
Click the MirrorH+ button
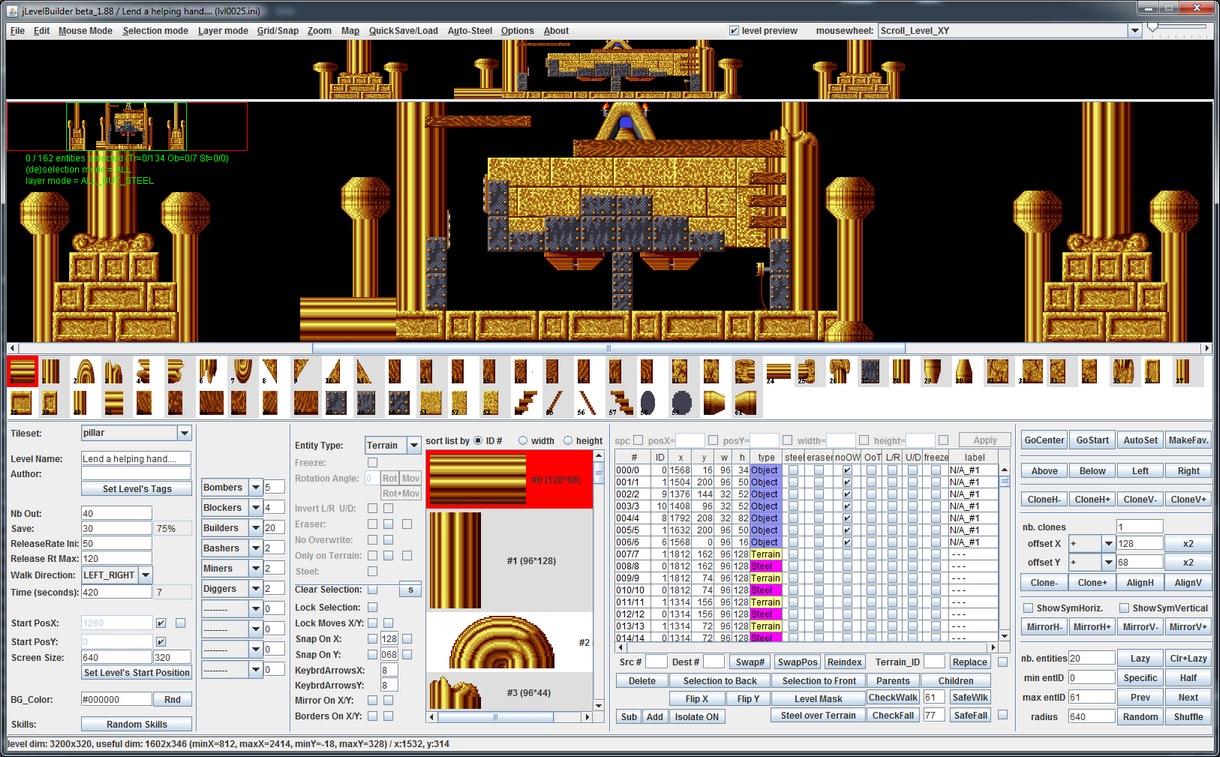click(x=1092, y=627)
